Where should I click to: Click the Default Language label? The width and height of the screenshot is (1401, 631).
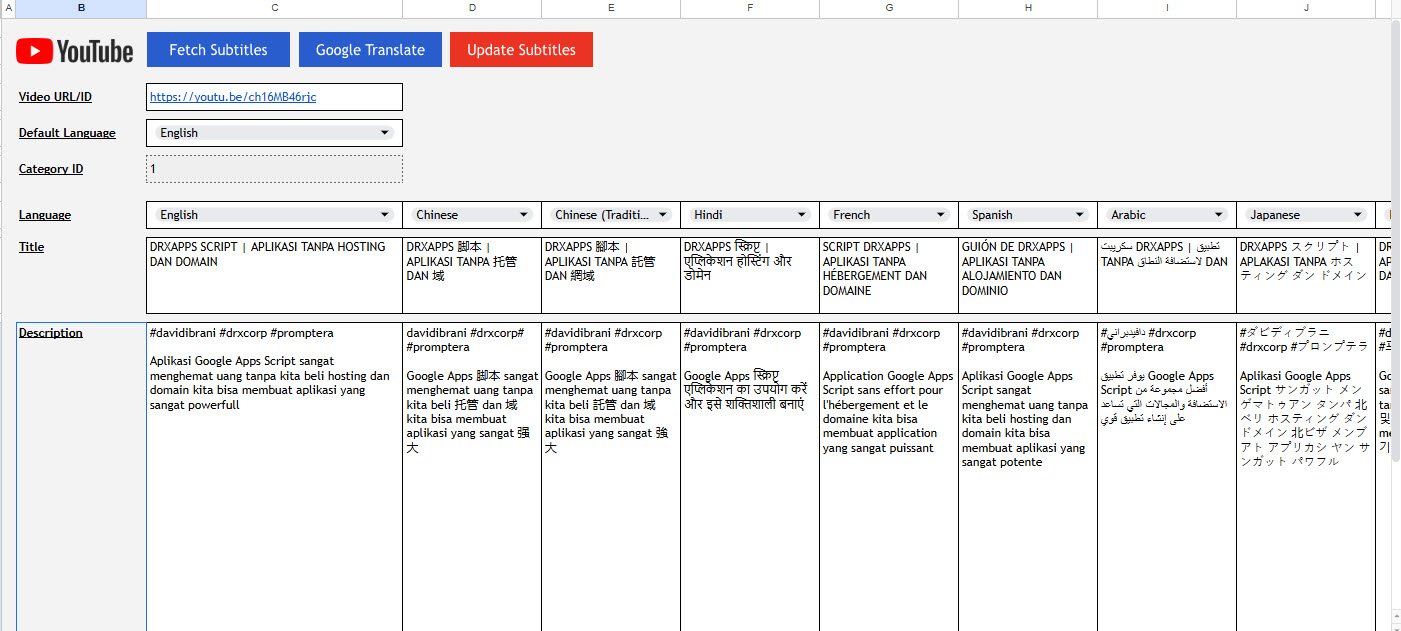coord(67,133)
